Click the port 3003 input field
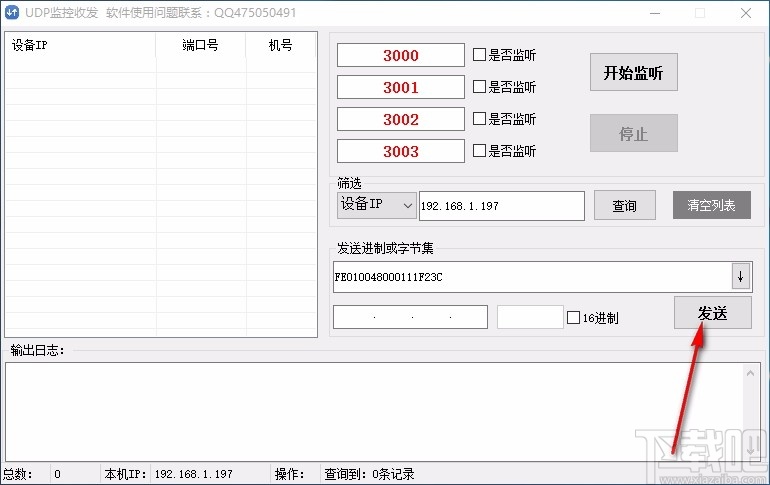Screen dimensions: 770x485 (401, 151)
